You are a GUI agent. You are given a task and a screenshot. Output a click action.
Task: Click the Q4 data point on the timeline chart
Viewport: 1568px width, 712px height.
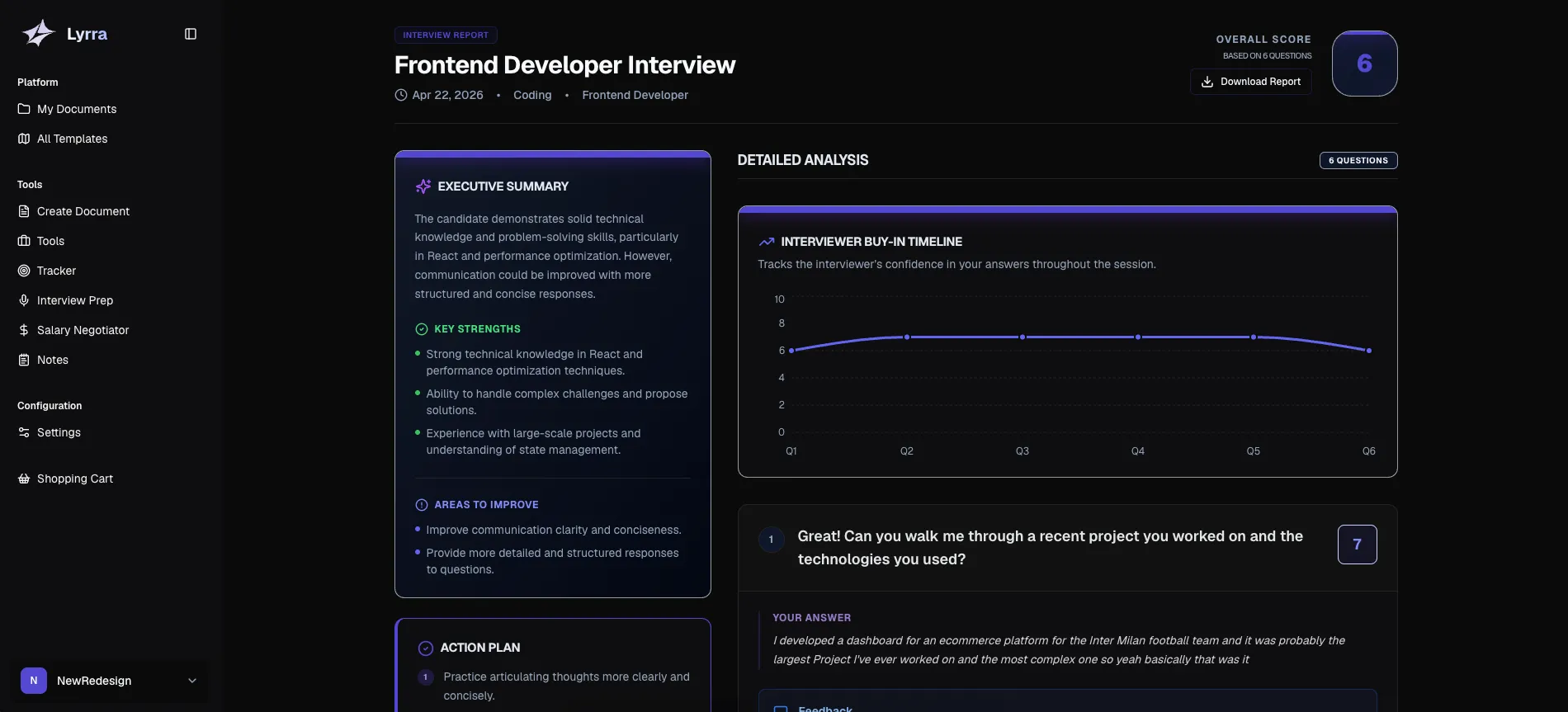tap(1138, 337)
